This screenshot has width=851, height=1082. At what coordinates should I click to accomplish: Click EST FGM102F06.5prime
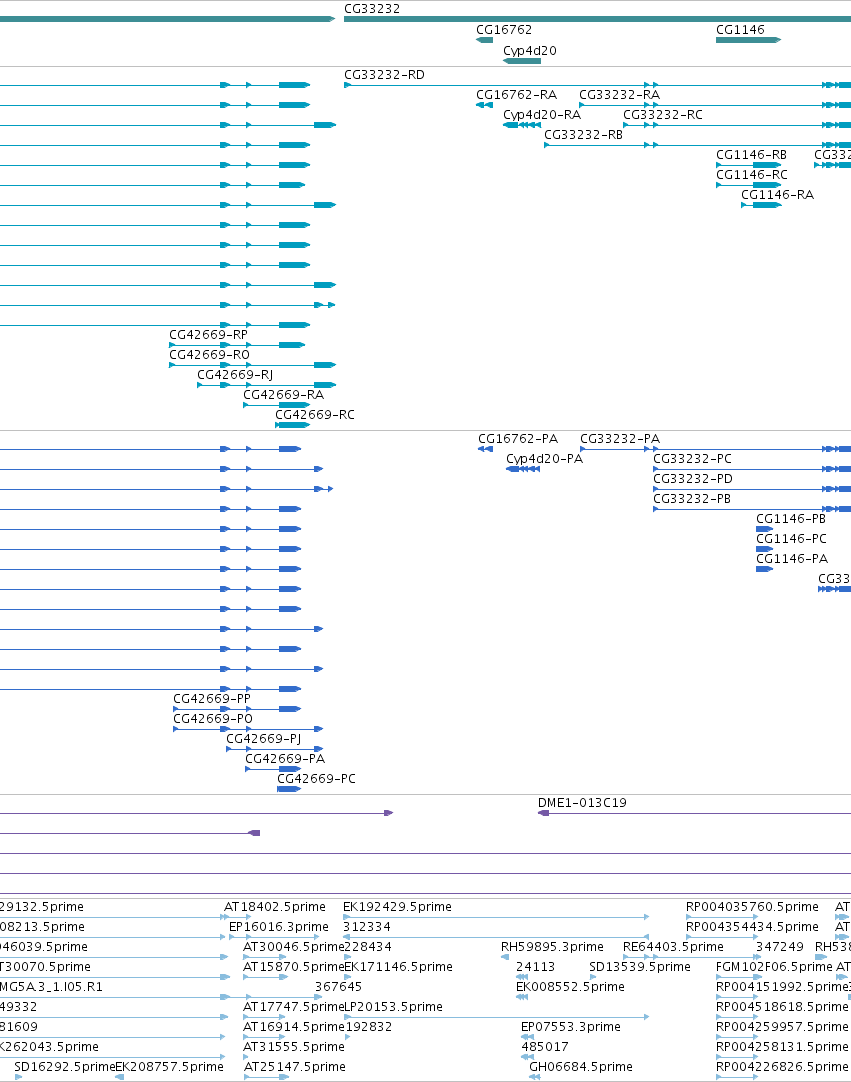point(774,967)
